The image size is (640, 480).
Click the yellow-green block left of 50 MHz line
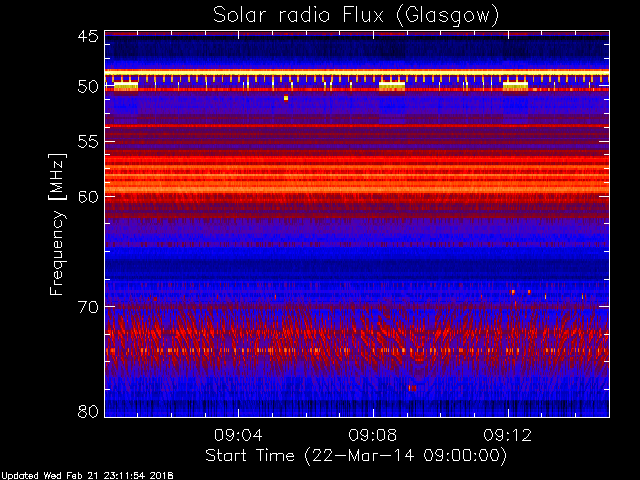(x=126, y=86)
